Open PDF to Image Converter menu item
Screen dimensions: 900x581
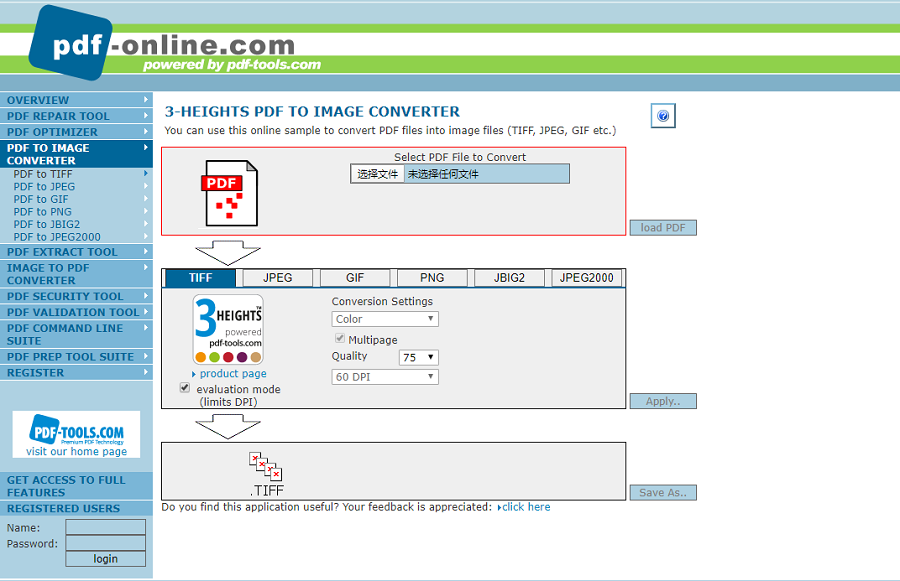pyautogui.click(x=76, y=154)
